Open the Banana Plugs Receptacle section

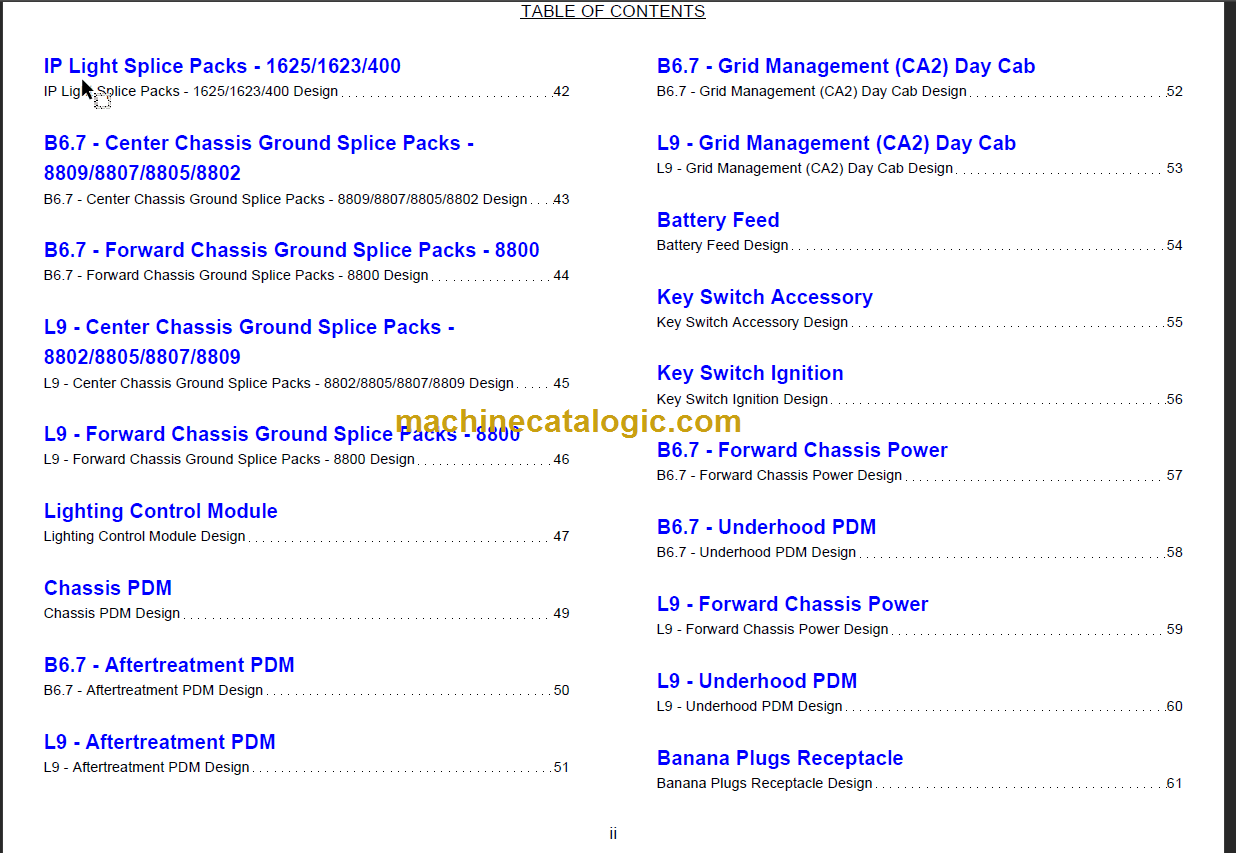point(780,758)
